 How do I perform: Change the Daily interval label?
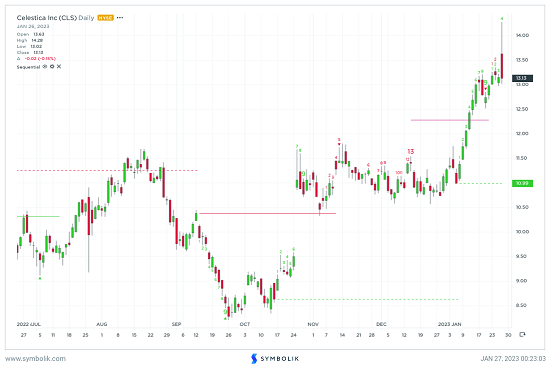[86, 18]
